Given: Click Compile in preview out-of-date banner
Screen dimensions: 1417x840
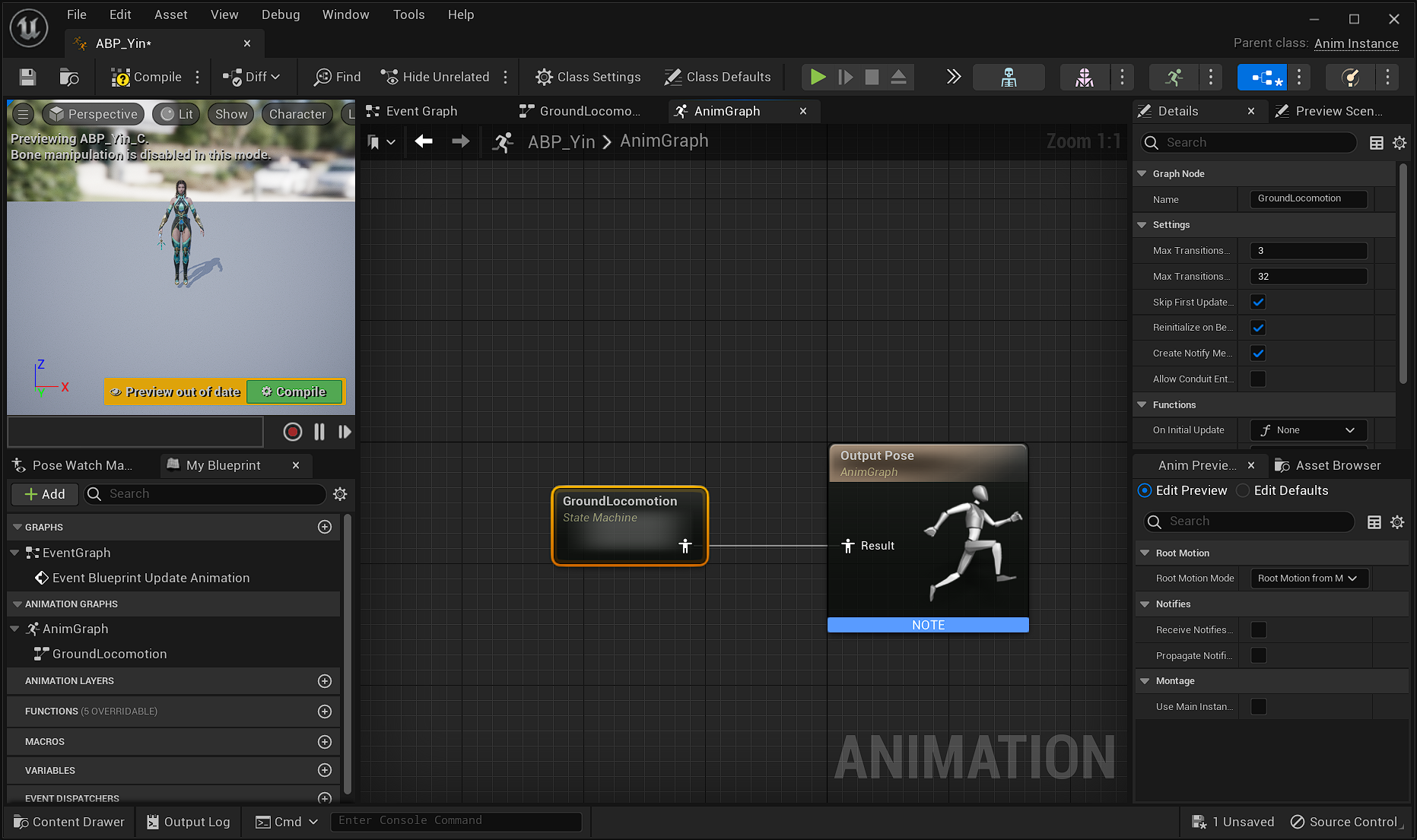Looking at the screenshot, I should (x=294, y=391).
